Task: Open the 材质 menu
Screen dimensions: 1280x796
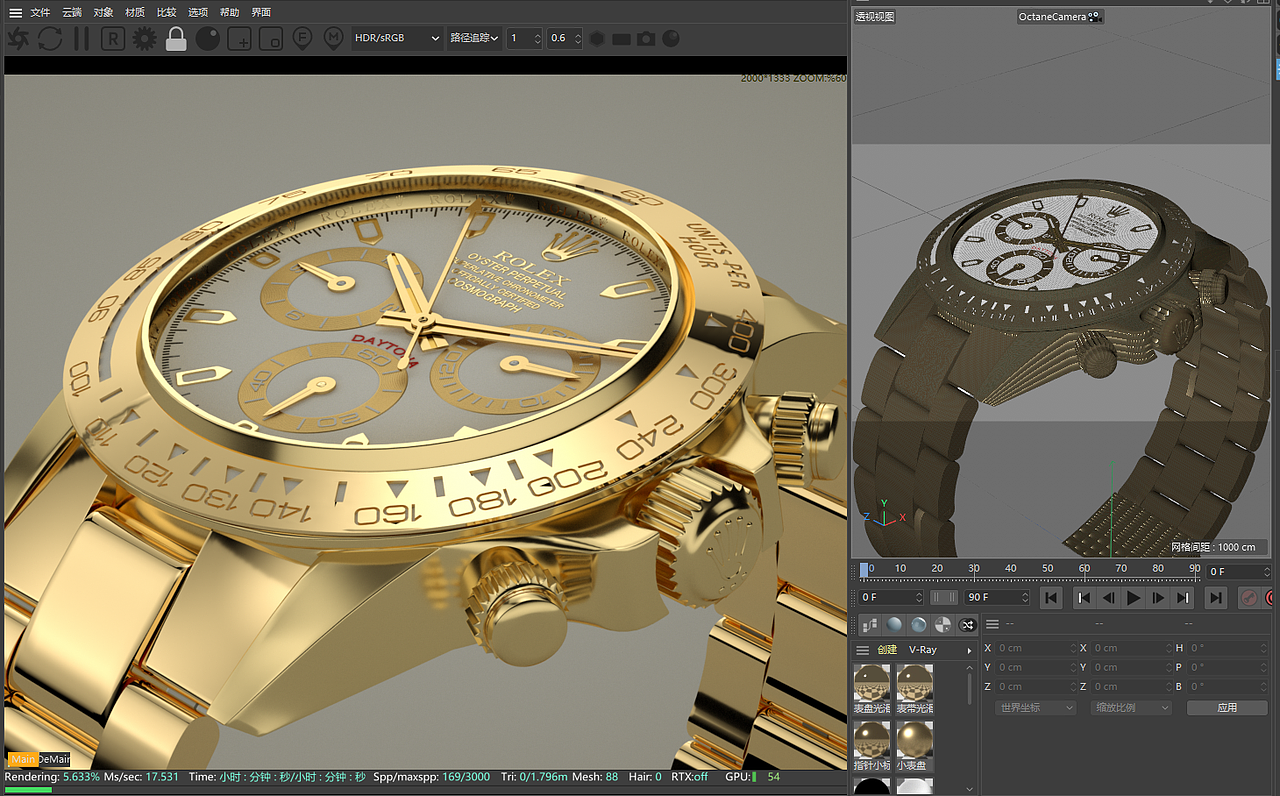Action: [x=135, y=13]
